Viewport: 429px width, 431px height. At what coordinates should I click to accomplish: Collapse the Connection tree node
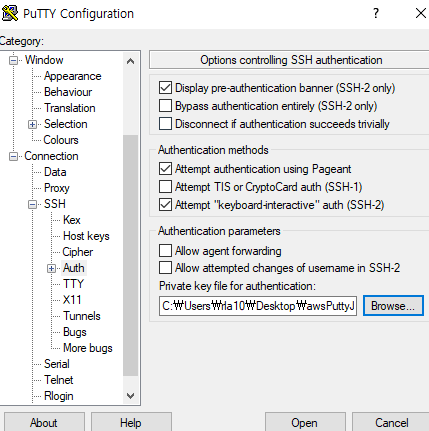(x=13, y=156)
